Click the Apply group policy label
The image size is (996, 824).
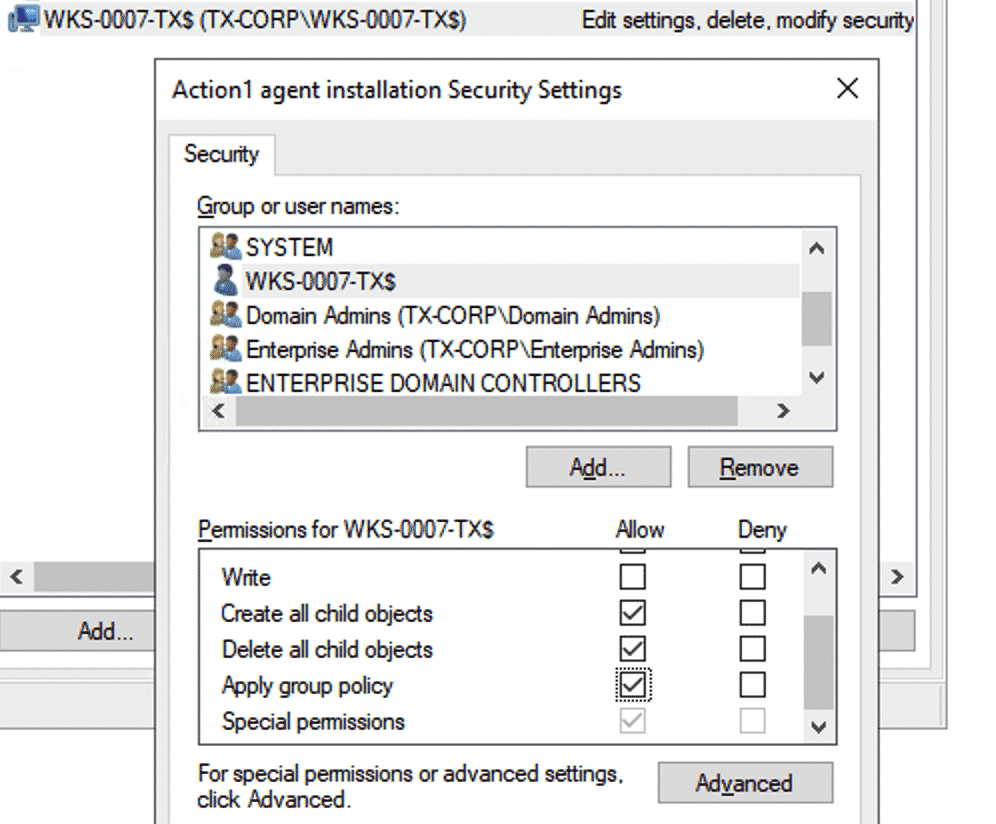(307, 686)
